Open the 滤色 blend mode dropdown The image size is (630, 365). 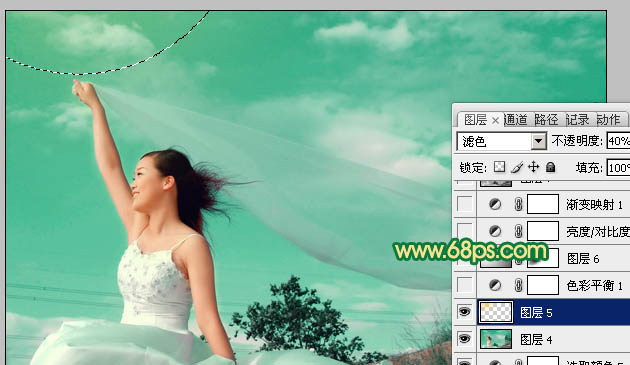[538, 141]
